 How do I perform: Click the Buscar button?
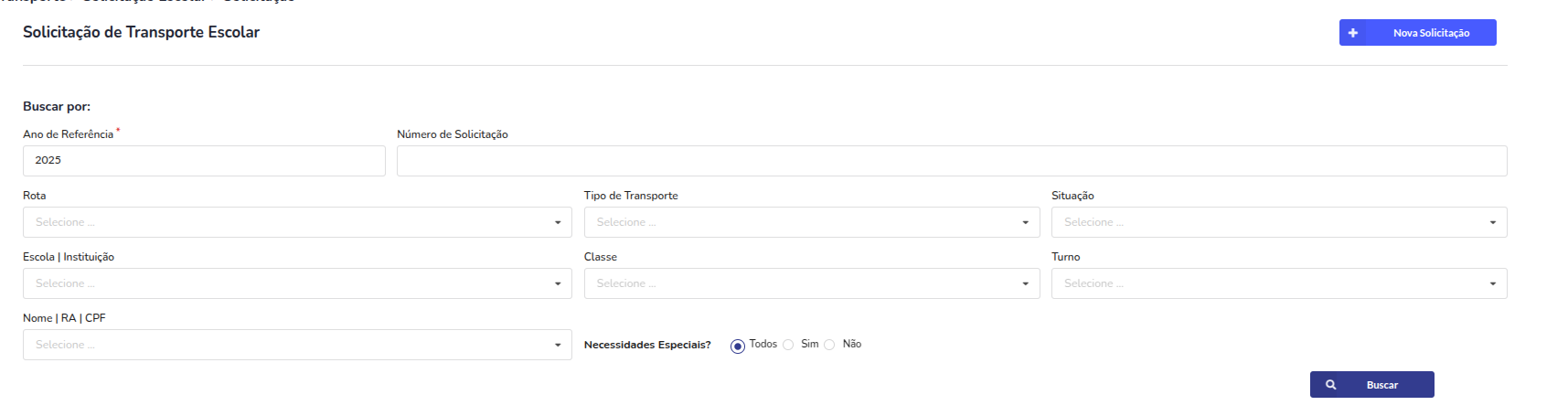1372,385
